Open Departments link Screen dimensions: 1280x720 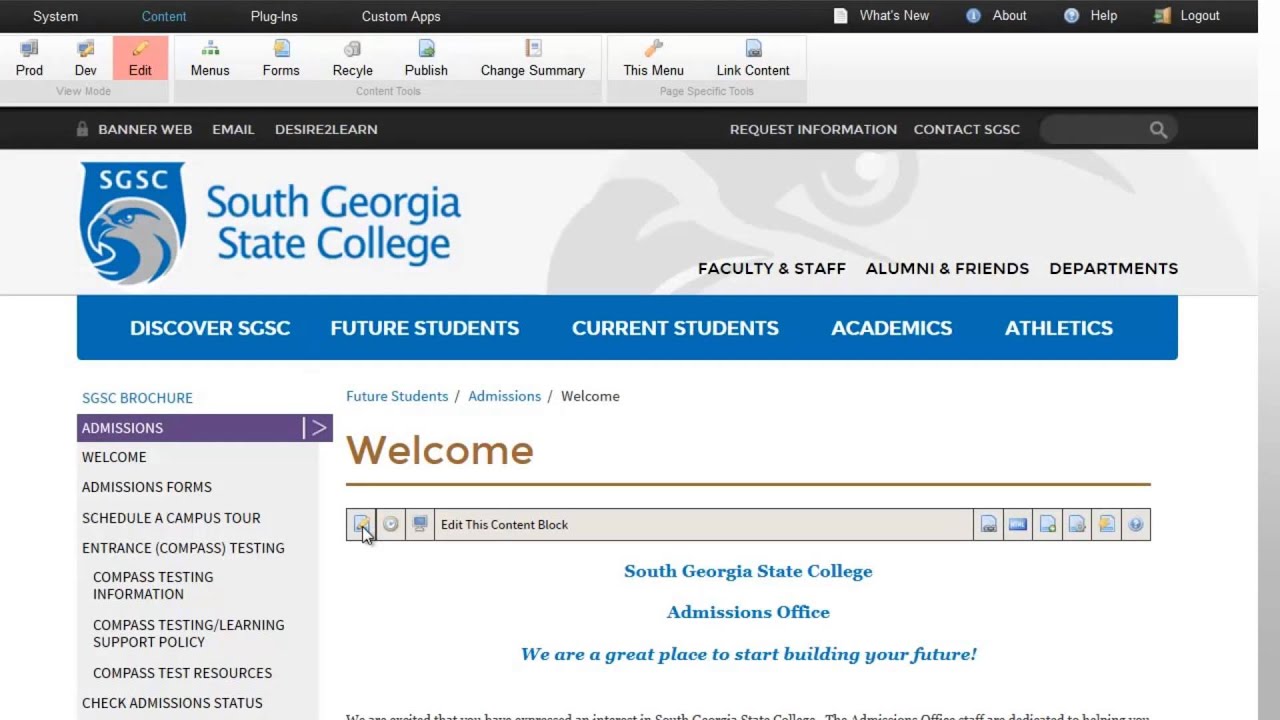(1114, 268)
